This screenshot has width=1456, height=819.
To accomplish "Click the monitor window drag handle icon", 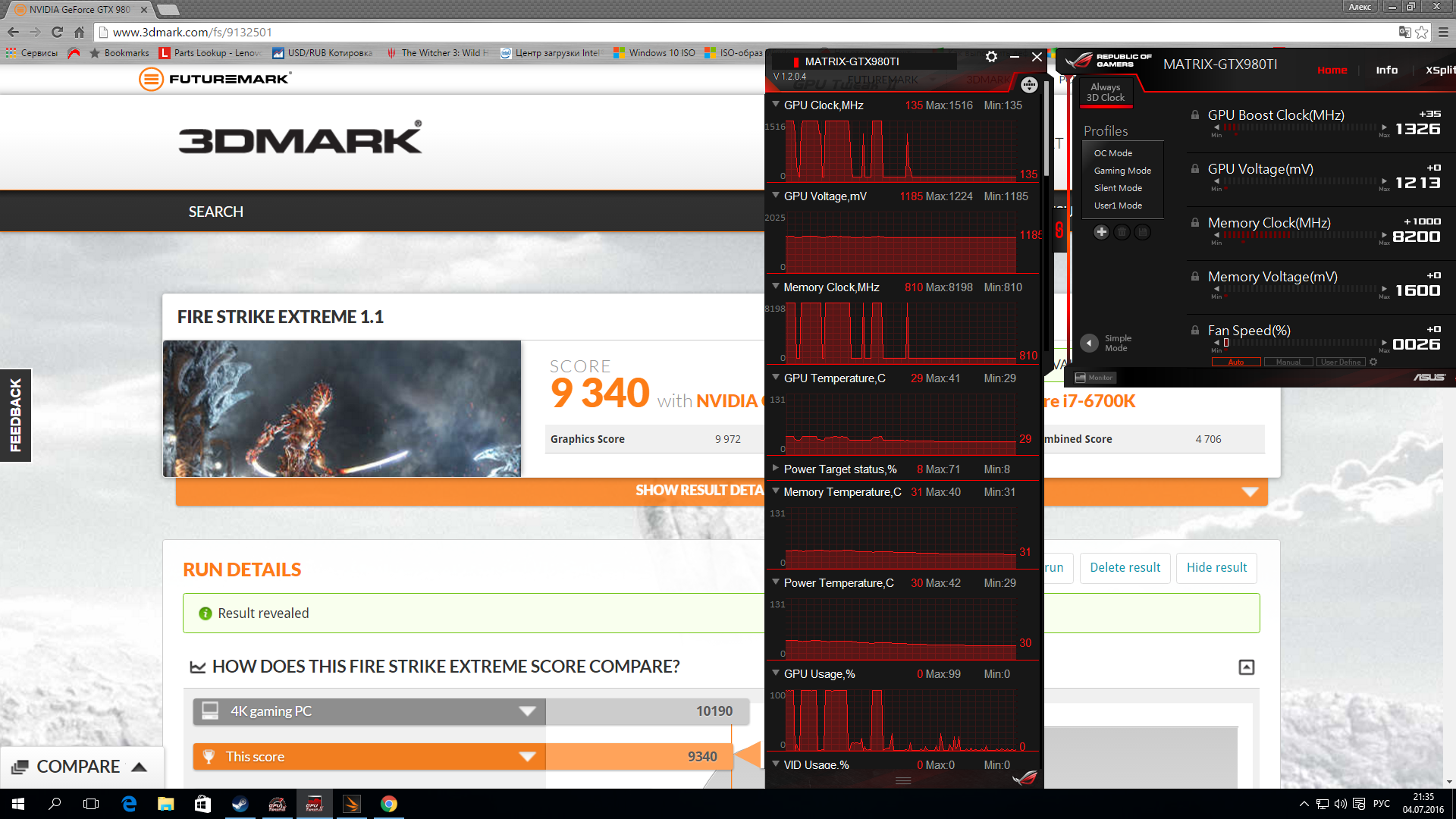I will point(1029,85).
